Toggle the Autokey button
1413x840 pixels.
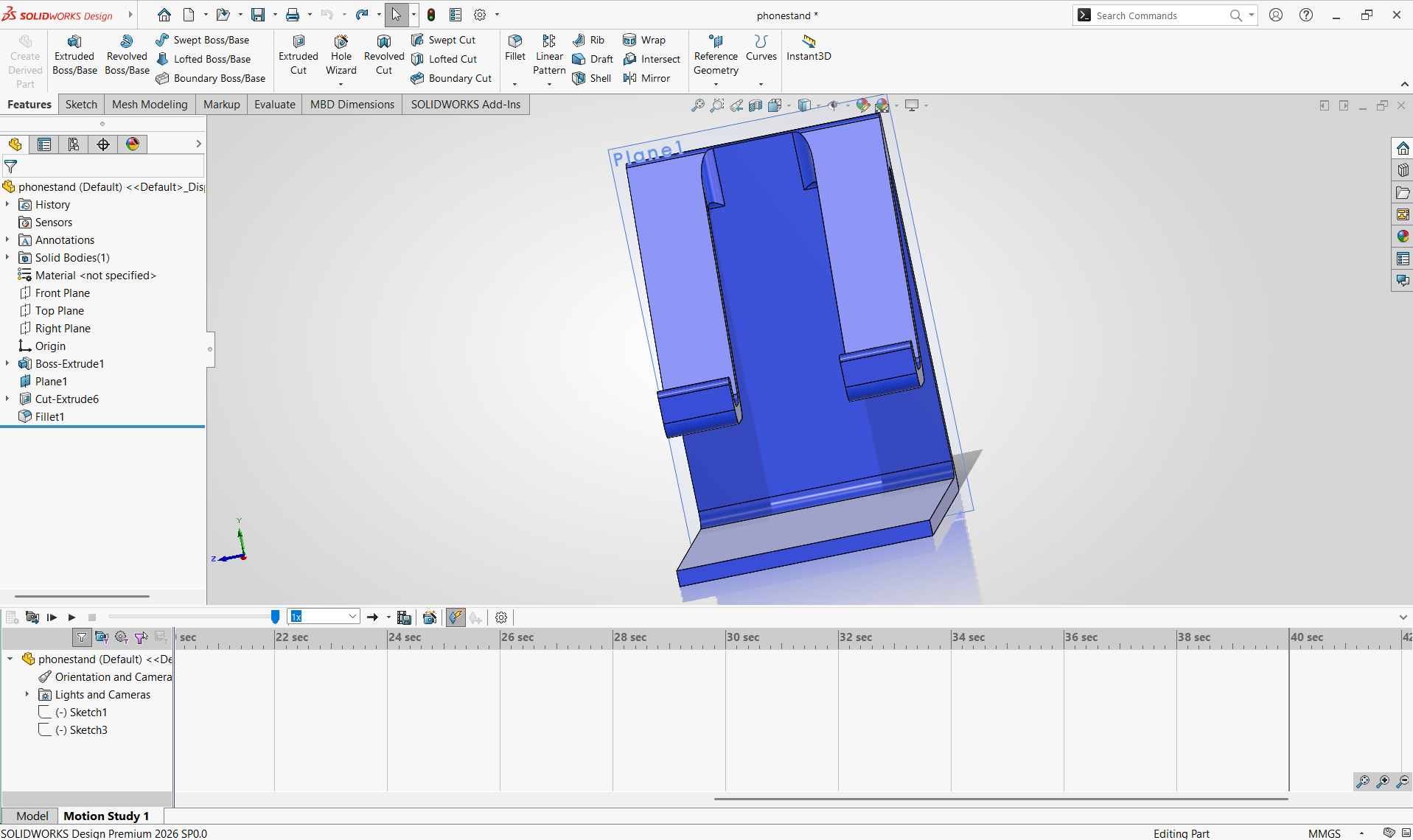[456, 617]
